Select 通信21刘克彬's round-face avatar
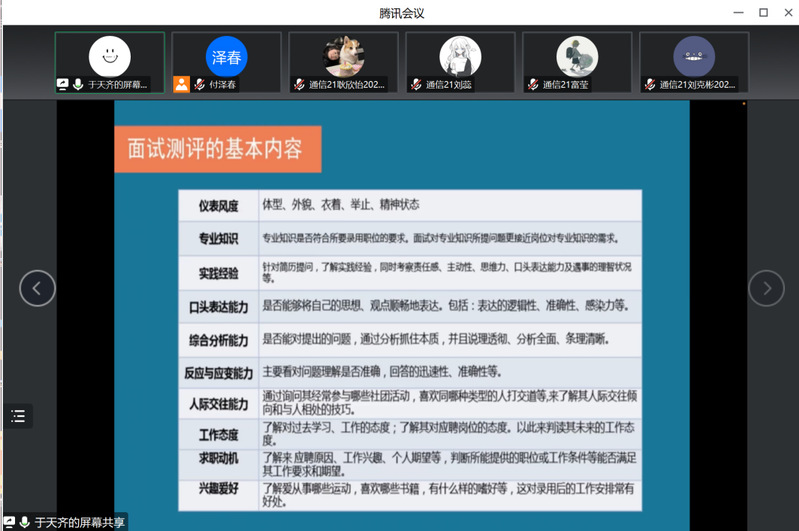This screenshot has width=799, height=531. [x=694, y=55]
